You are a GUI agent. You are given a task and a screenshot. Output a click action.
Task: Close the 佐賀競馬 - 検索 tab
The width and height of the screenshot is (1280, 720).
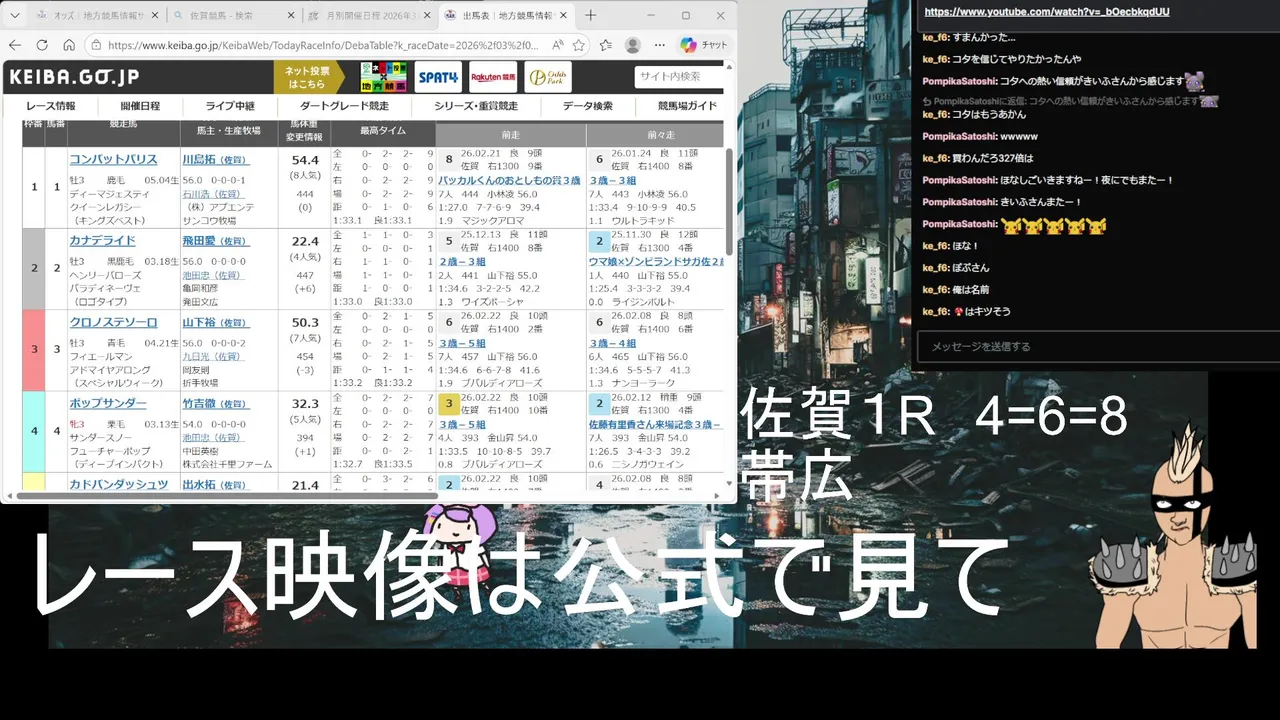(x=291, y=16)
